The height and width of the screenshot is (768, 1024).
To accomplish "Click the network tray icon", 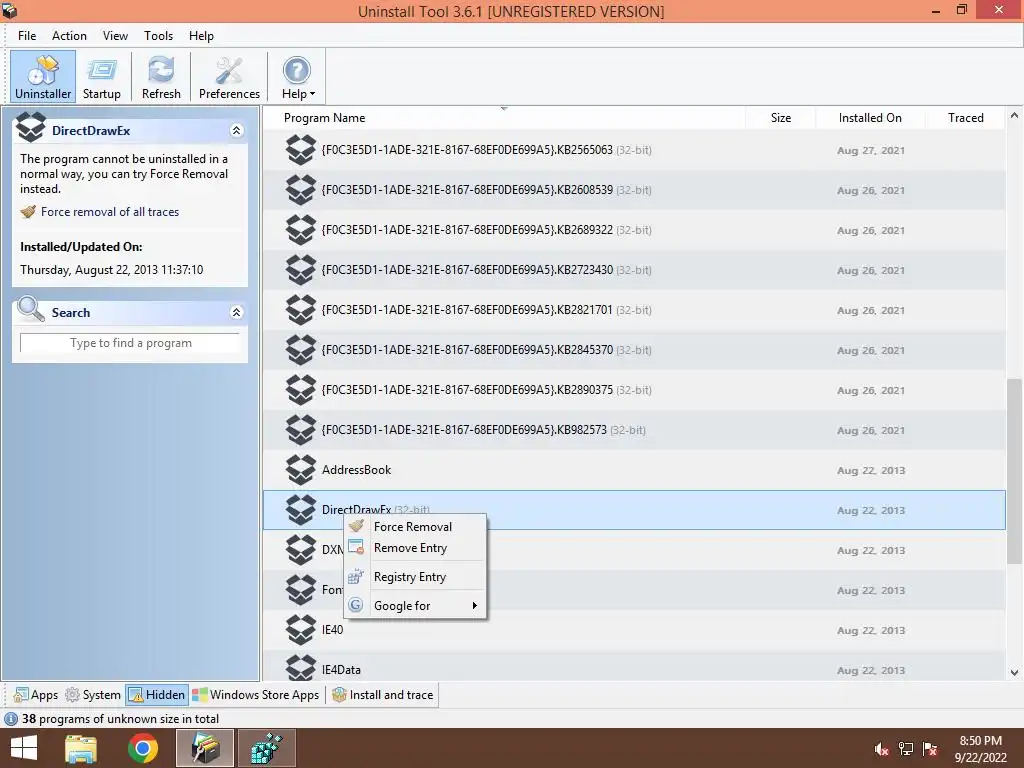I will click(x=906, y=749).
